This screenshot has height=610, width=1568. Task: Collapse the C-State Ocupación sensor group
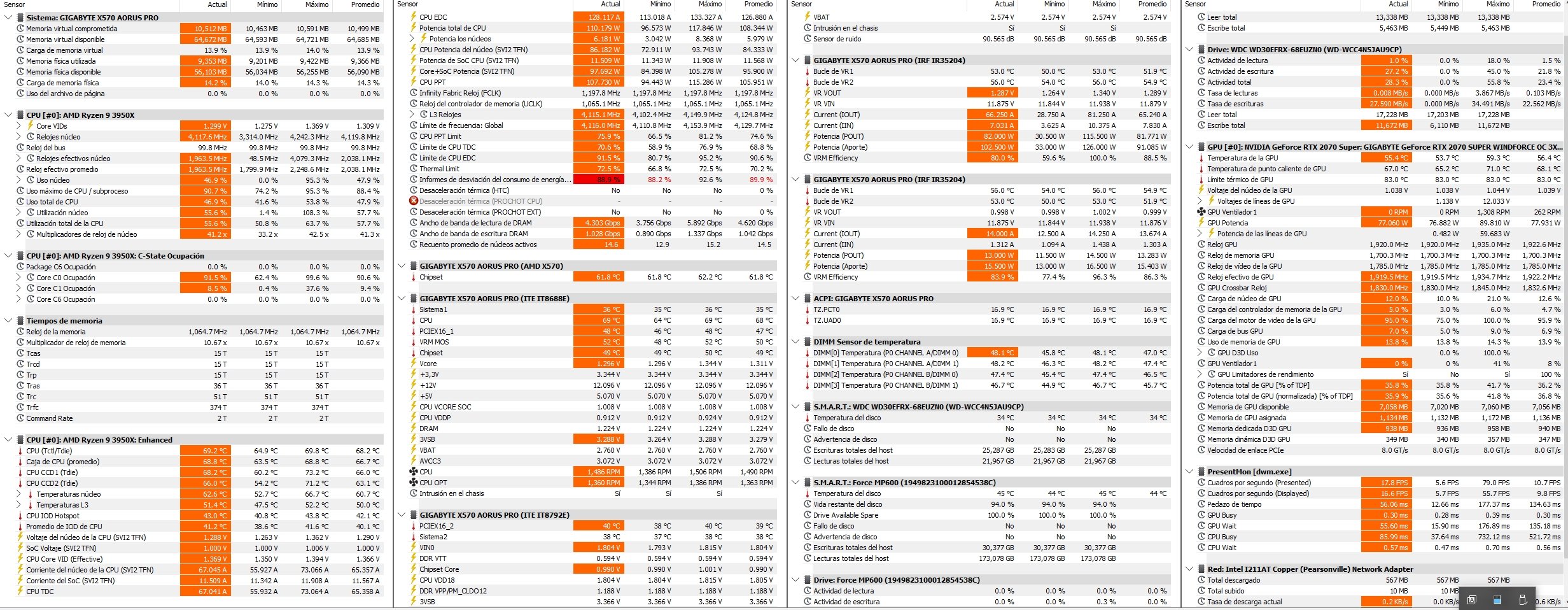[x=8, y=256]
